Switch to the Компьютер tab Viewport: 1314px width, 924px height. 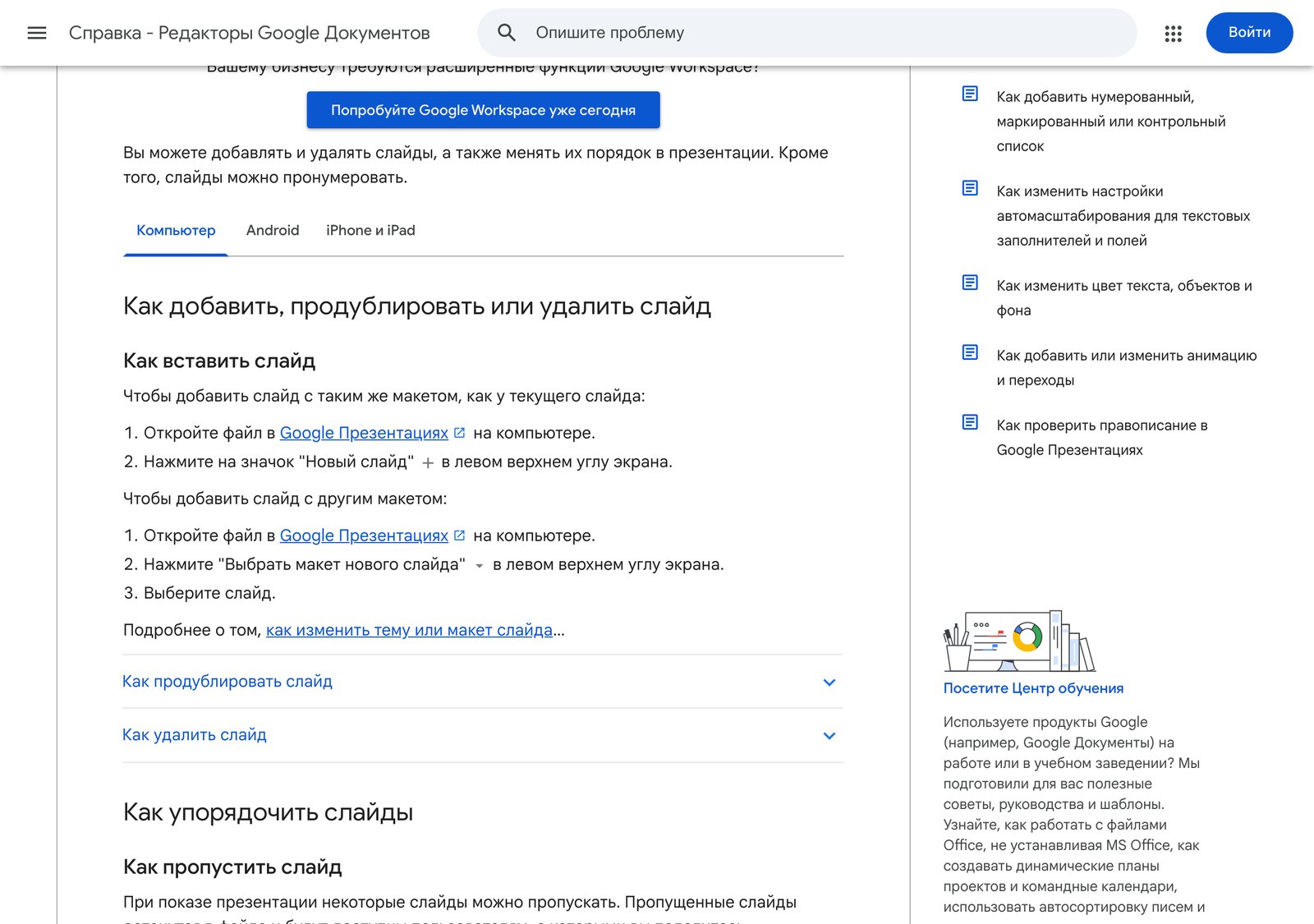pos(176,231)
